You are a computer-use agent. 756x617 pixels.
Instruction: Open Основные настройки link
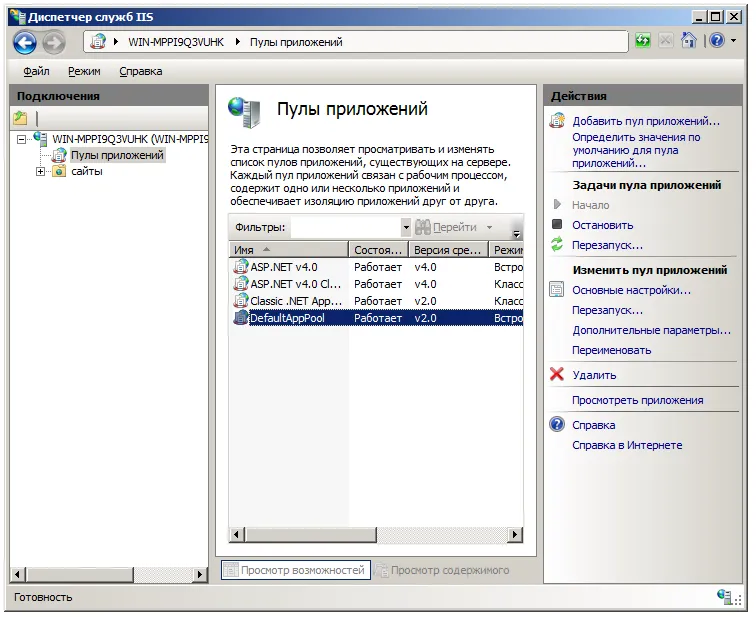(631, 290)
